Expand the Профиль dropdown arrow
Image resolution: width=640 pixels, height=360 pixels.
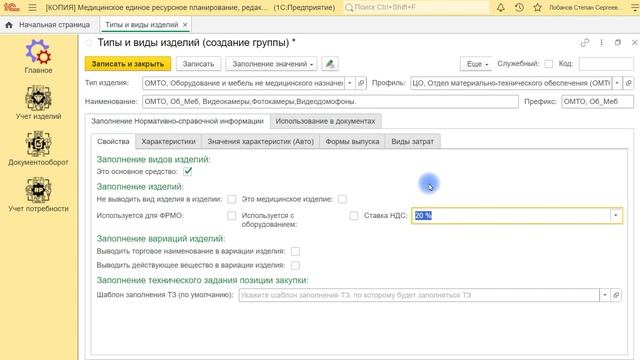[x=617, y=83]
